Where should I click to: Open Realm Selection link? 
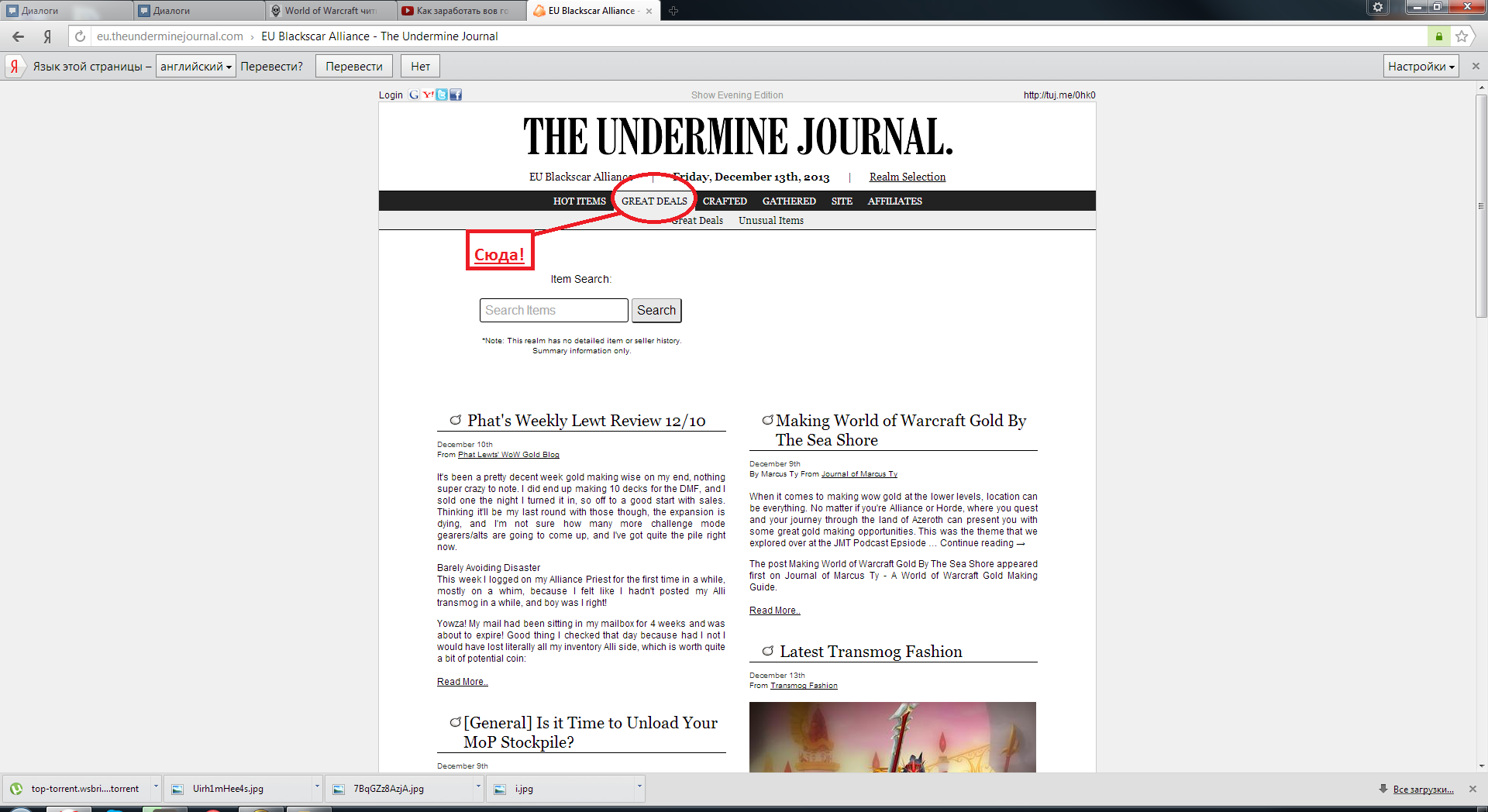pos(908,177)
